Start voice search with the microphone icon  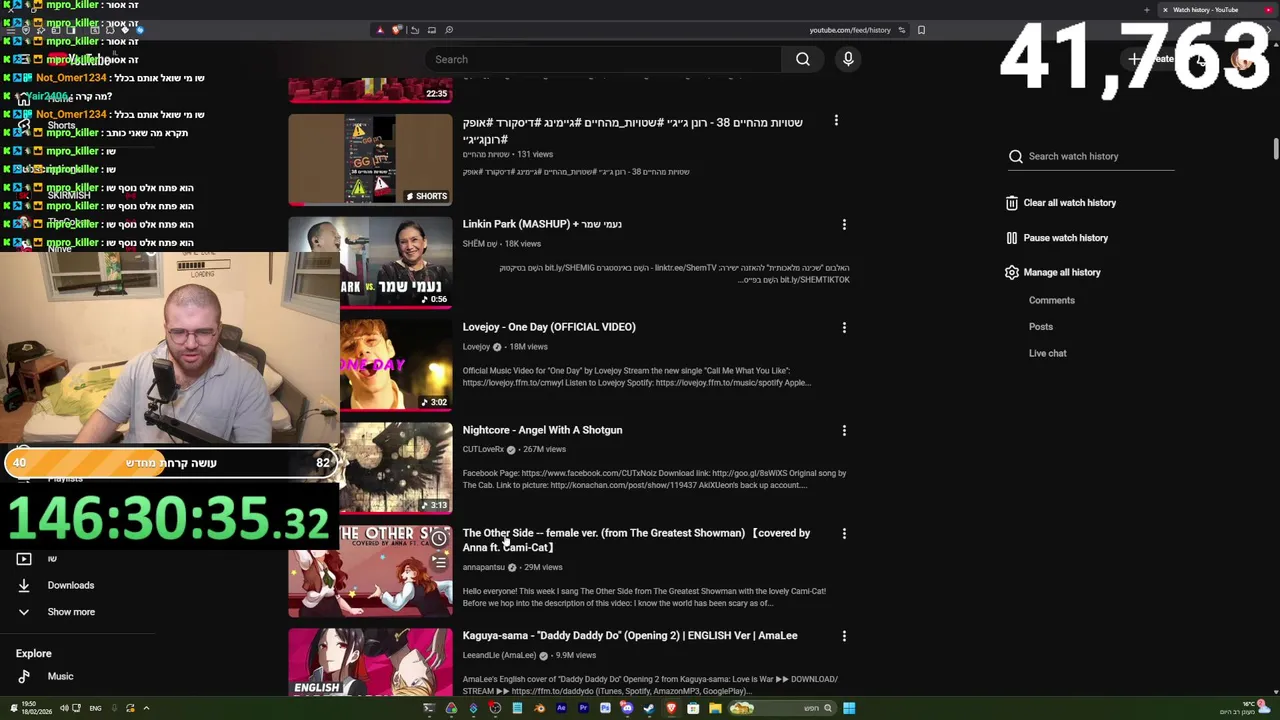coord(848,59)
